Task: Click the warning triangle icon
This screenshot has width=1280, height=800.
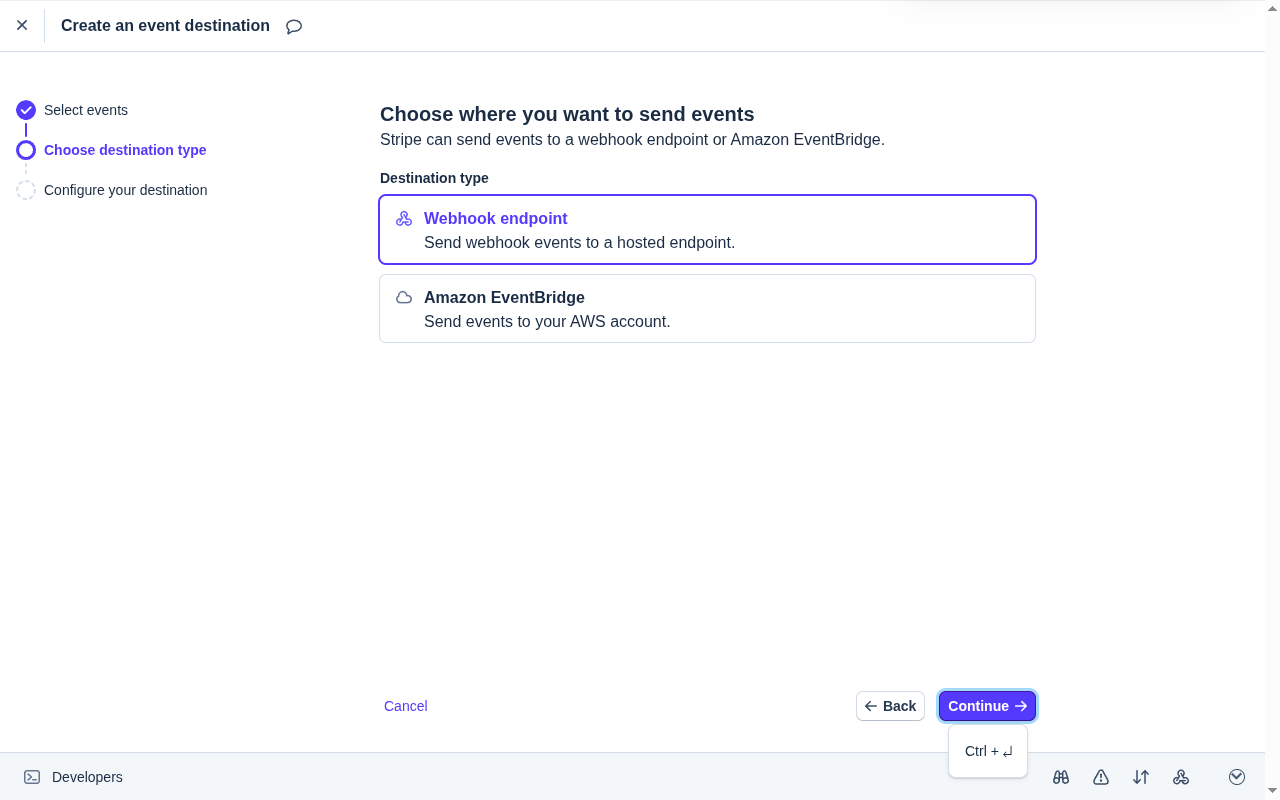Action: pos(1101,777)
